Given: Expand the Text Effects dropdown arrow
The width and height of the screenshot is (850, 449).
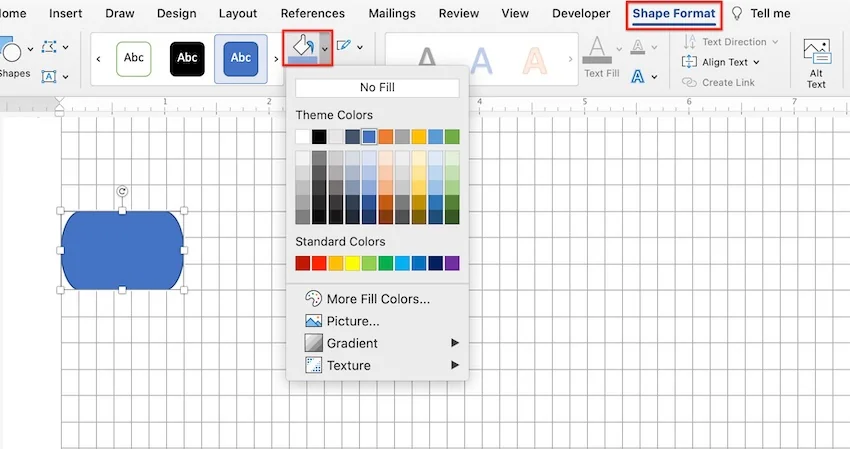Looking at the screenshot, I should pos(654,77).
